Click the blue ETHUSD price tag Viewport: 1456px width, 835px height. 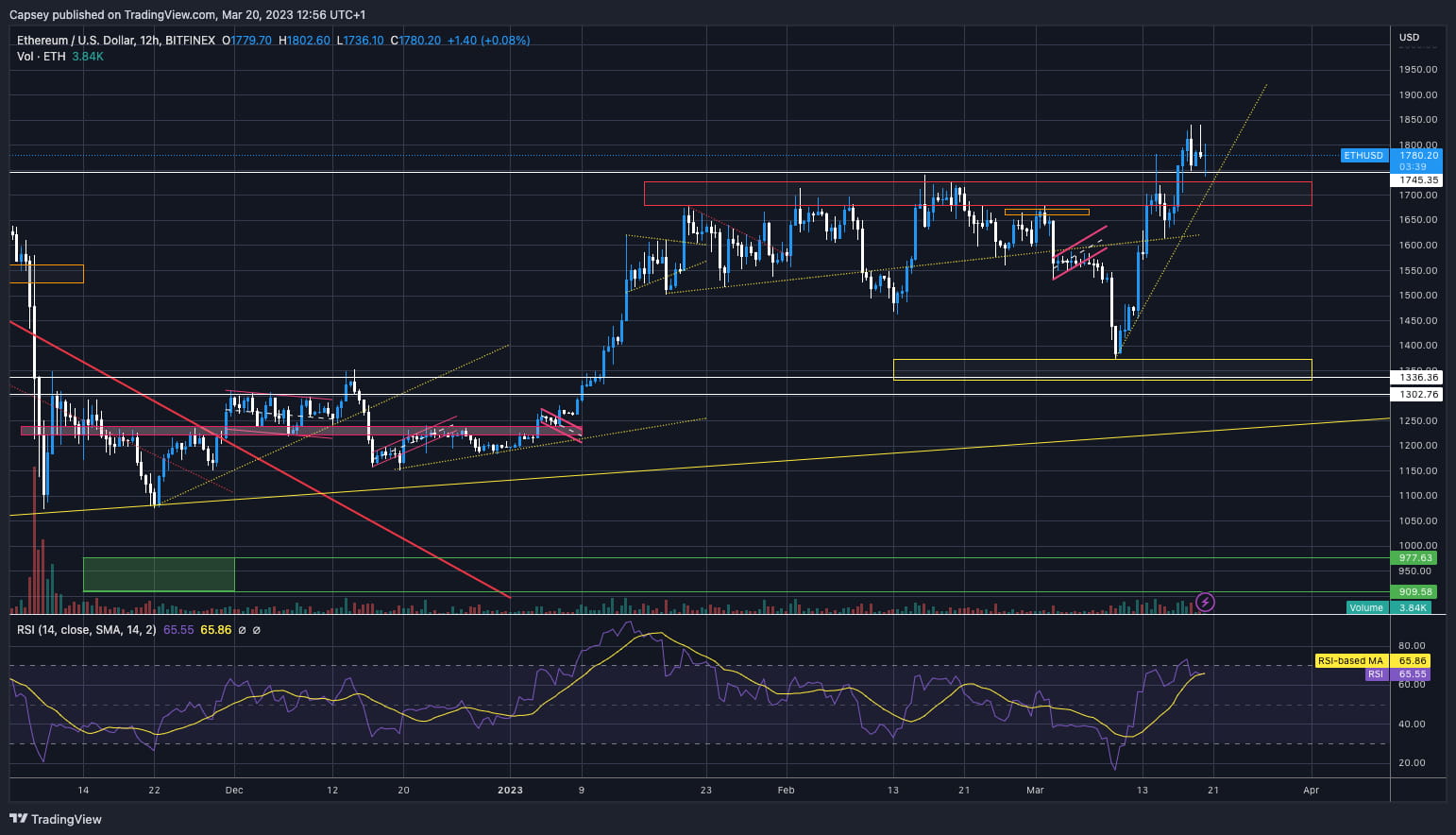(1363, 155)
